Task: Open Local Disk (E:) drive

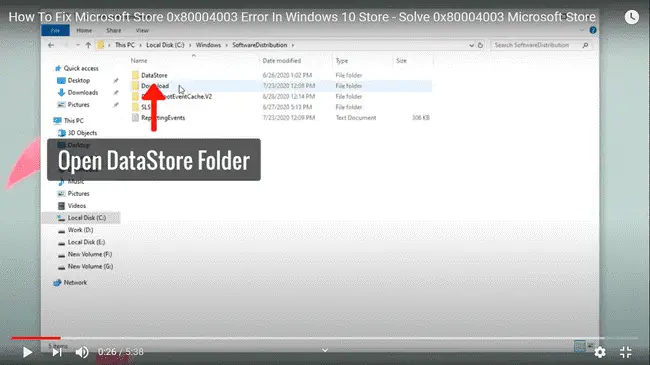Action: 86,242
